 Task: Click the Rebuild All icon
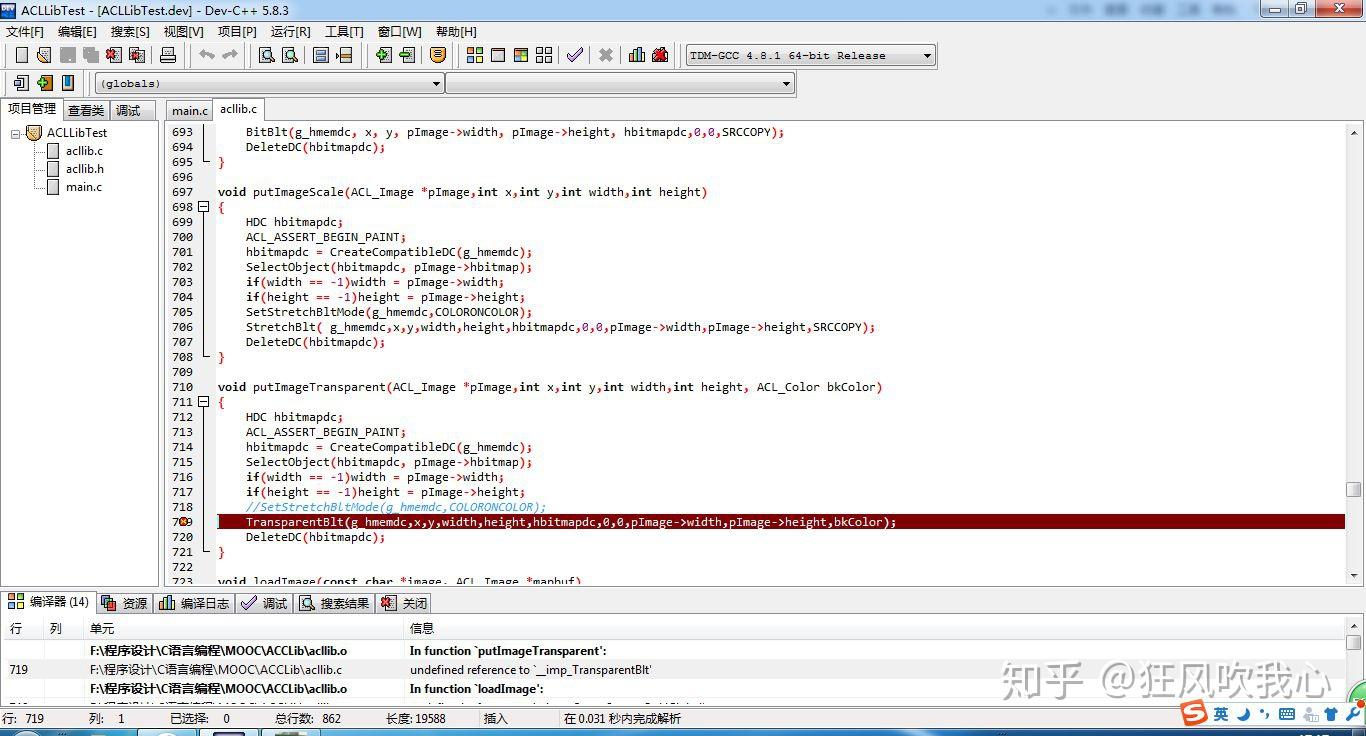[544, 55]
